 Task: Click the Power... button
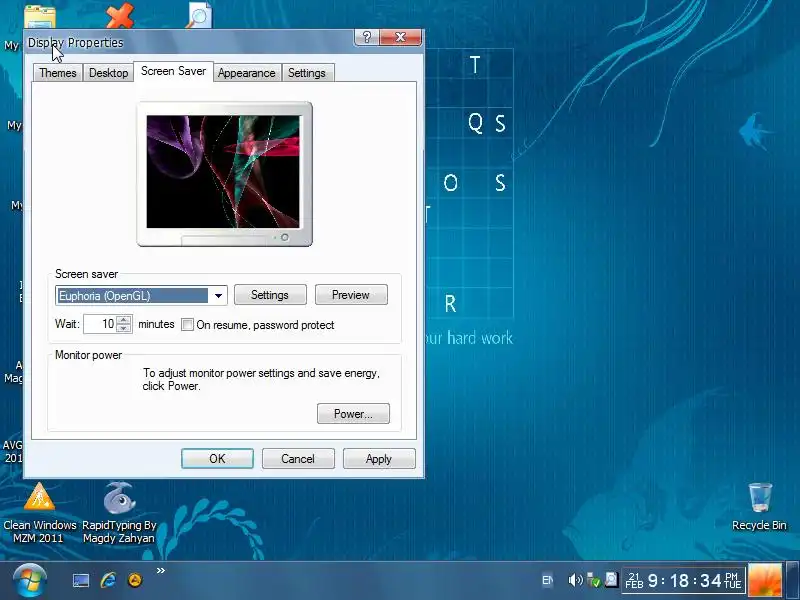[x=353, y=414]
